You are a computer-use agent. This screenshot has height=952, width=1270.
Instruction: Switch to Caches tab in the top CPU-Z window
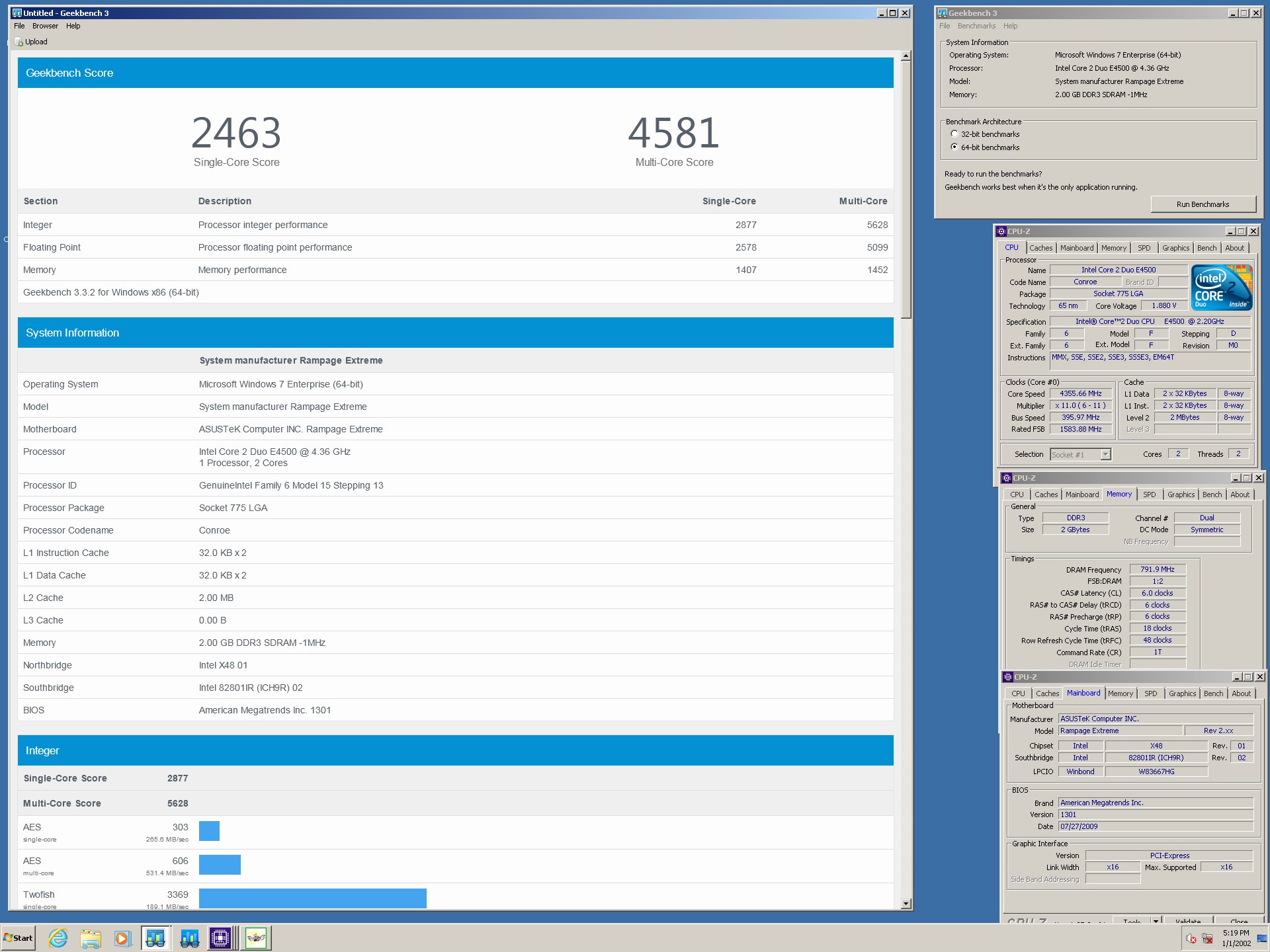click(x=1040, y=248)
